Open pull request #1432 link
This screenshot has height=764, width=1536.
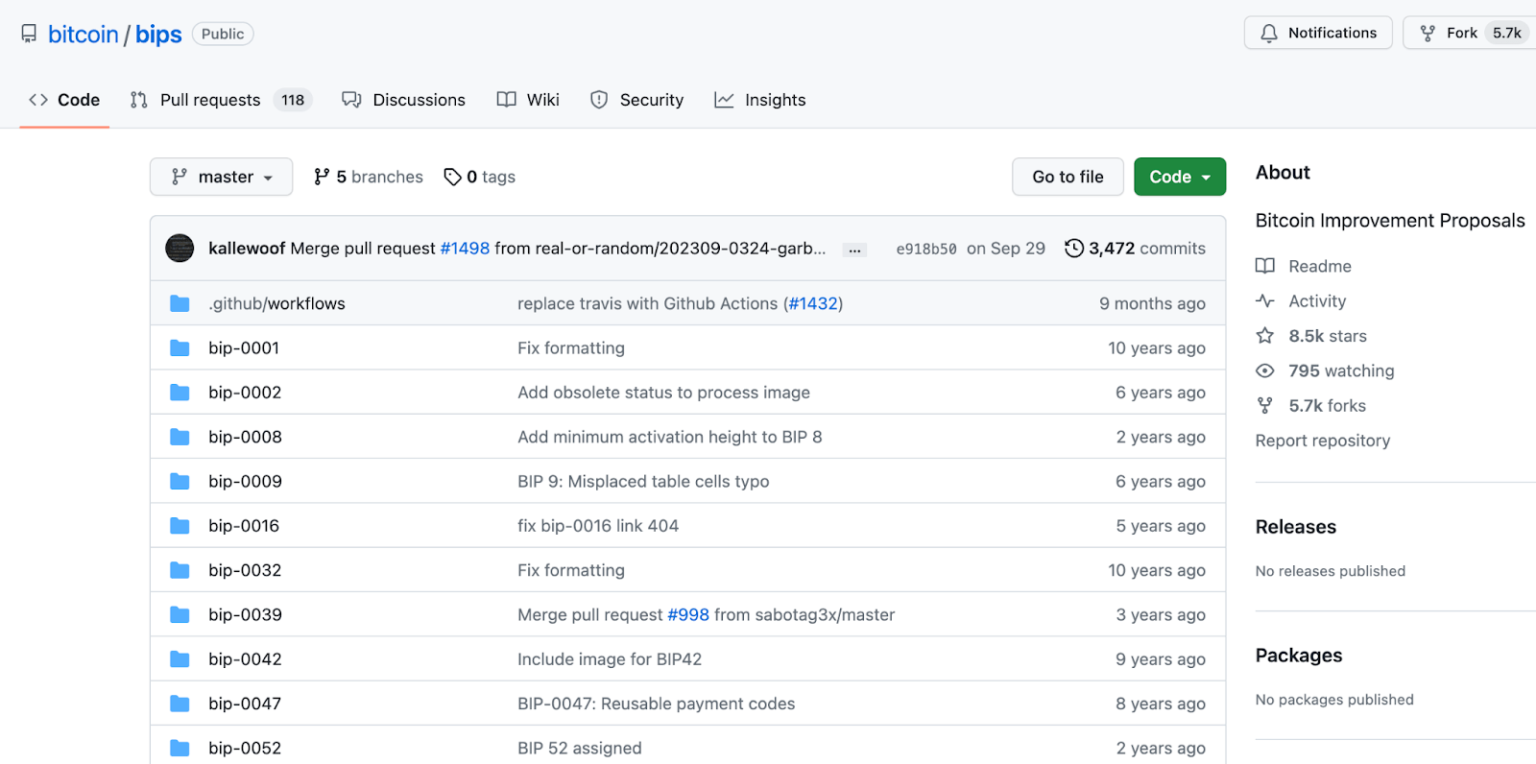click(813, 303)
